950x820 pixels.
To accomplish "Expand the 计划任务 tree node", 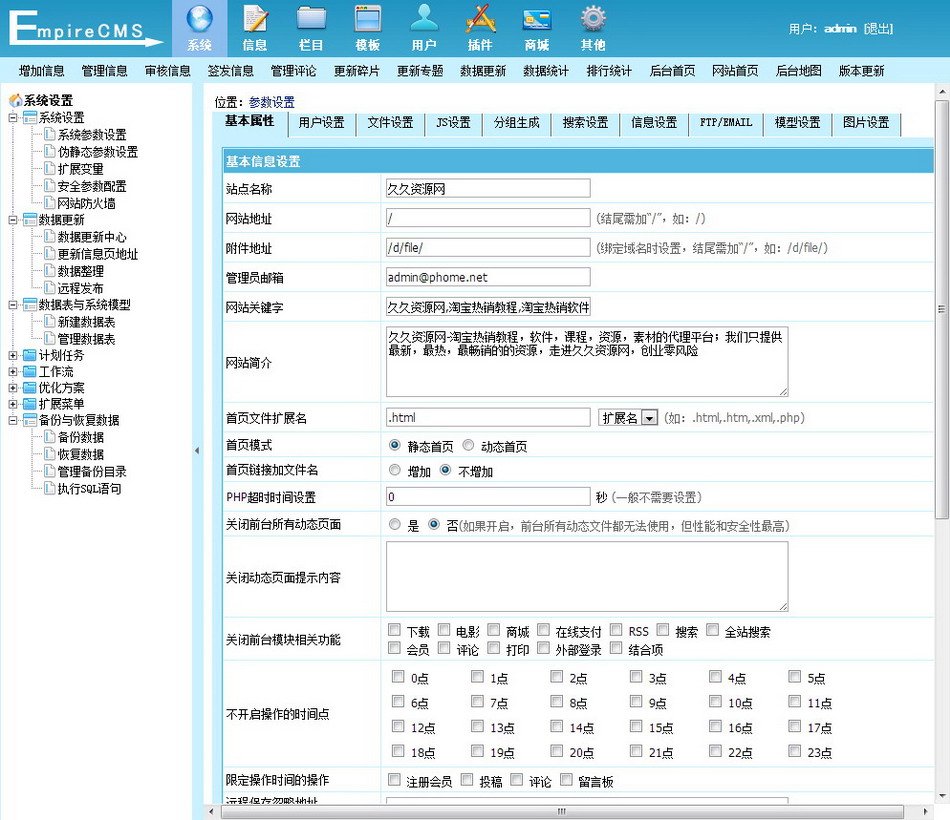I will tap(14, 355).
